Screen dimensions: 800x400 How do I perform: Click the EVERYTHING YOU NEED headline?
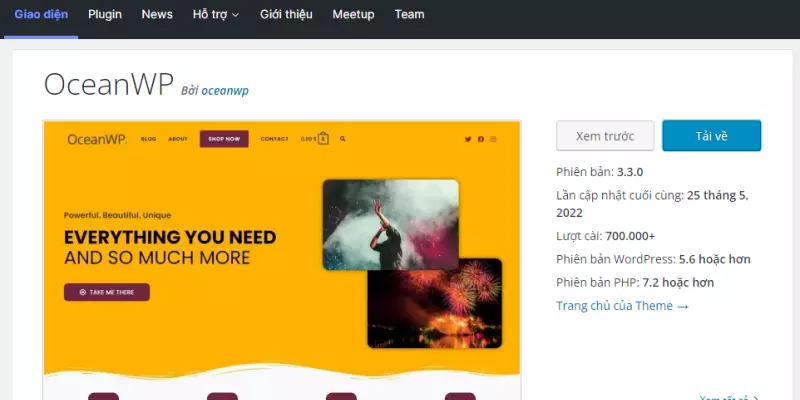170,237
